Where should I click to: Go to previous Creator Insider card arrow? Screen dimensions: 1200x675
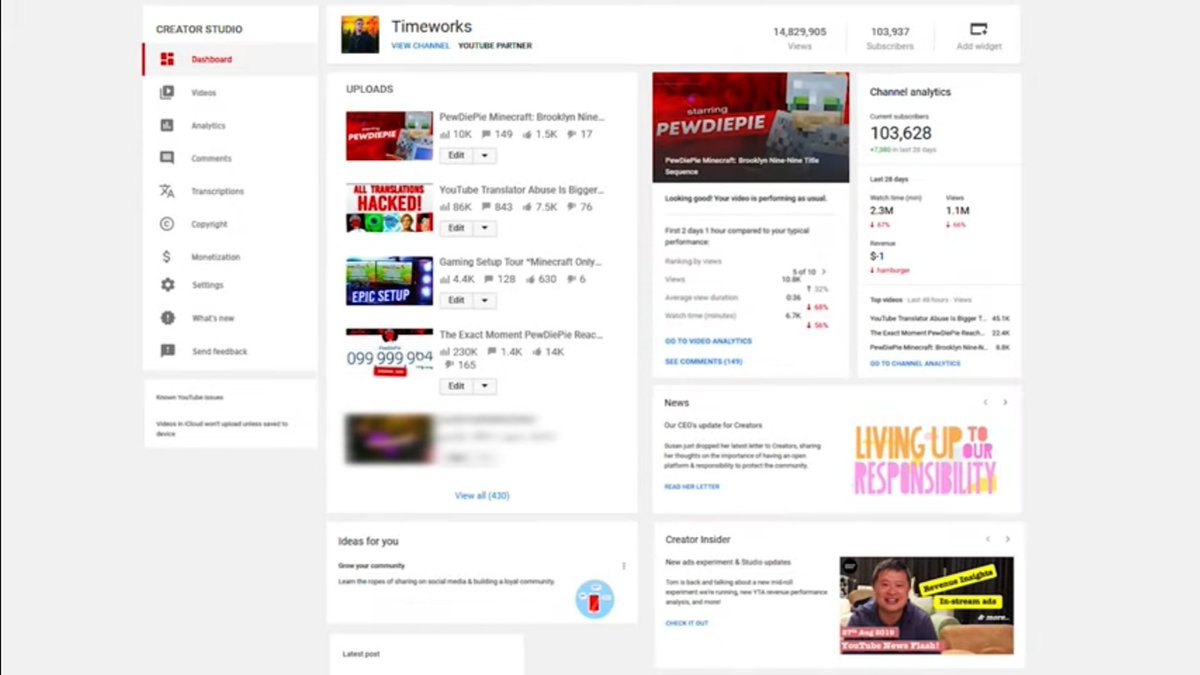click(987, 539)
